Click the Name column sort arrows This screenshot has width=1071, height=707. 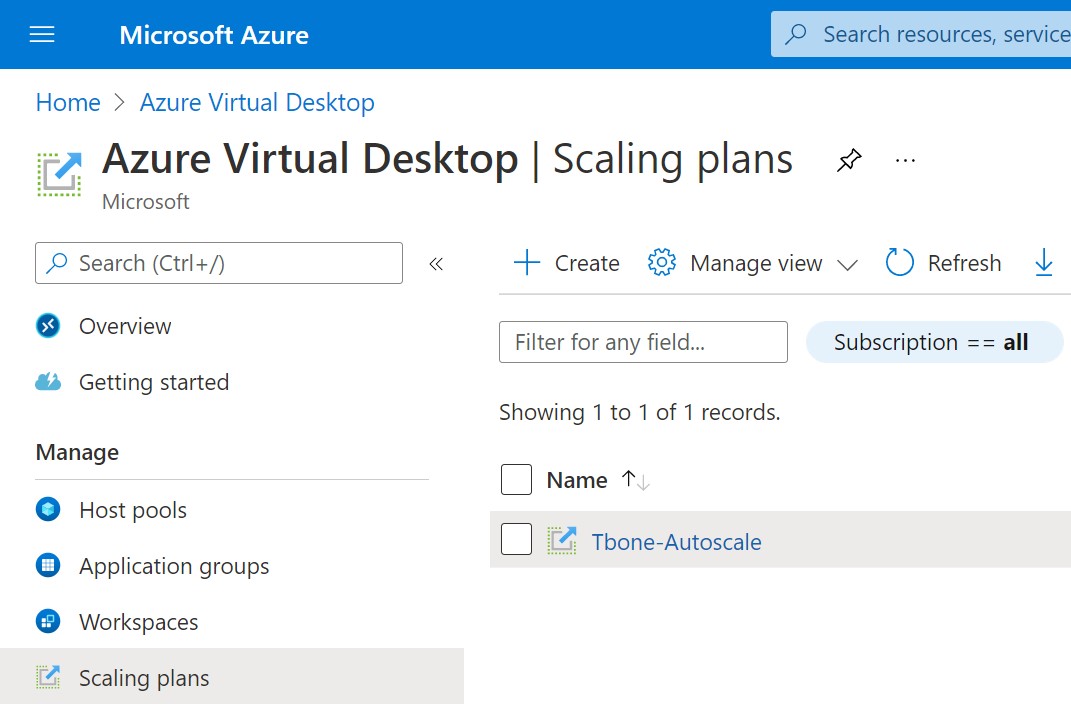tap(635, 480)
